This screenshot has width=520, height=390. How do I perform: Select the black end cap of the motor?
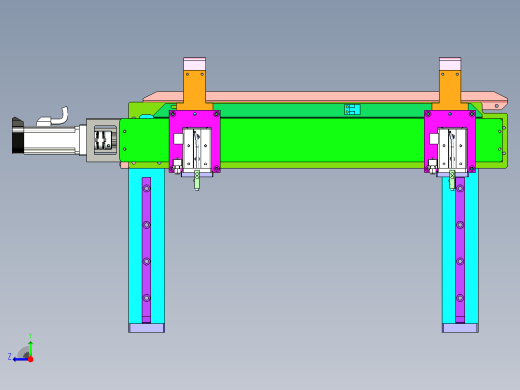[18, 136]
